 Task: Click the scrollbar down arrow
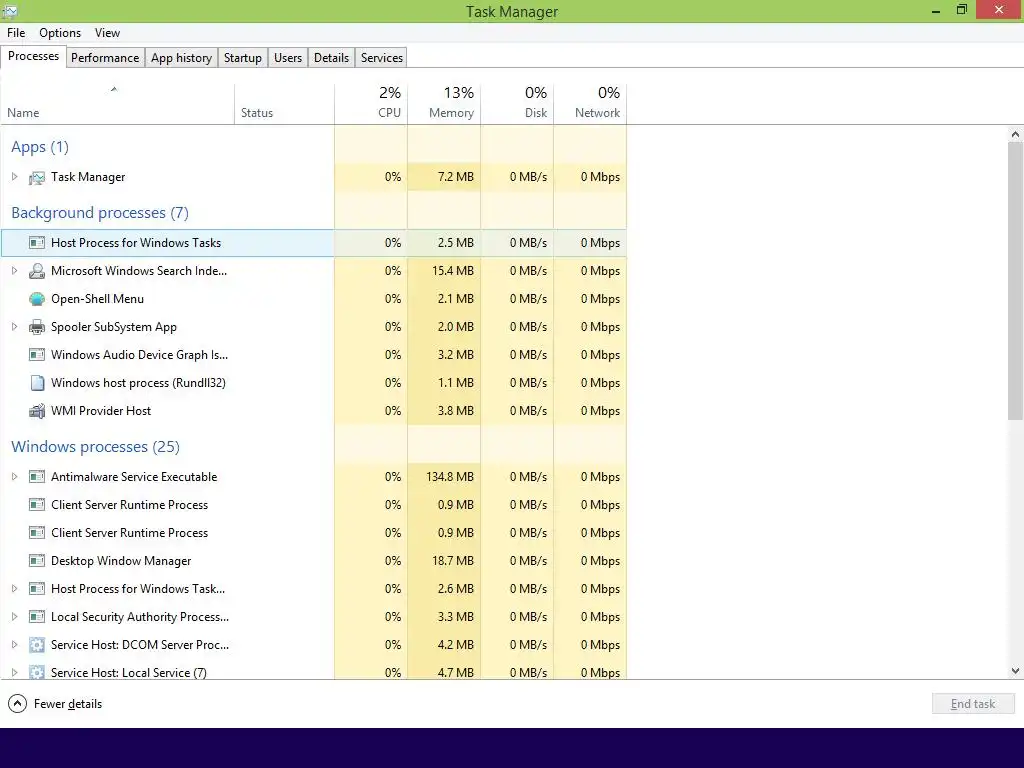(1015, 671)
